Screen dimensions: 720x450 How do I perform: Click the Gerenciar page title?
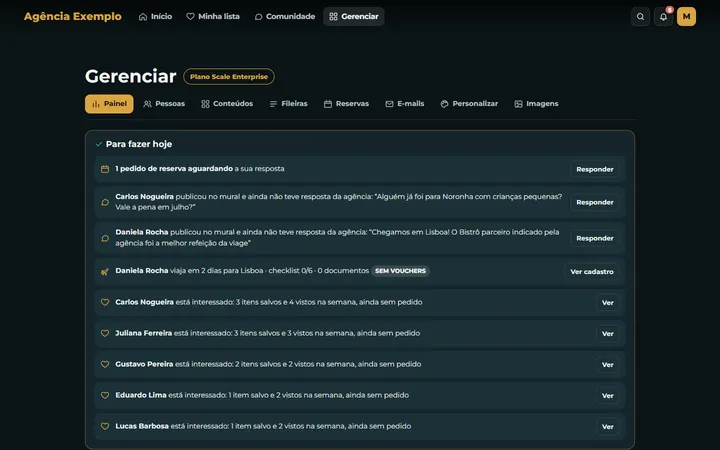pos(130,76)
